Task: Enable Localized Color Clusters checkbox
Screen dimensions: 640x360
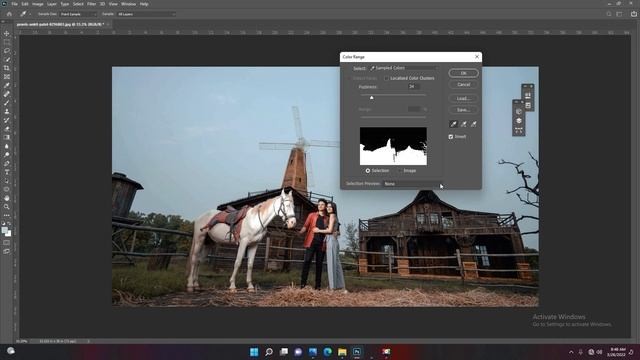Action: point(386,78)
